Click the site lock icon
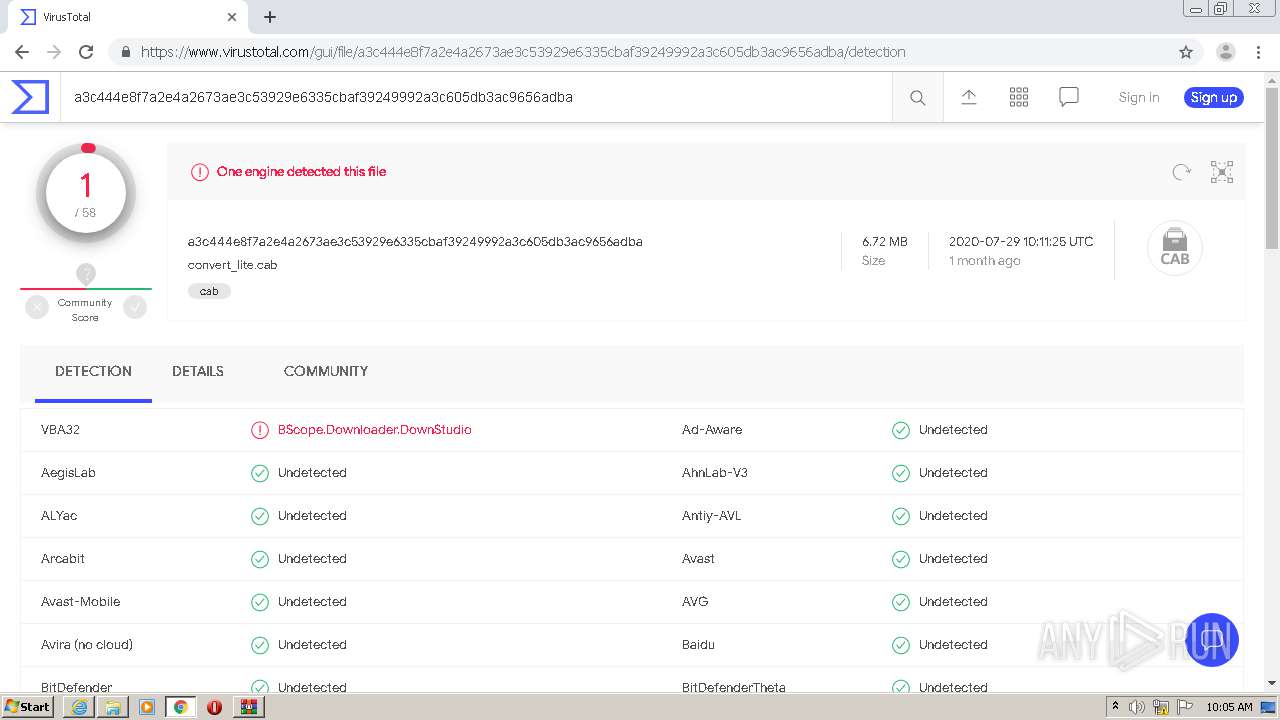Screen dimensions: 1280x720 125,52
